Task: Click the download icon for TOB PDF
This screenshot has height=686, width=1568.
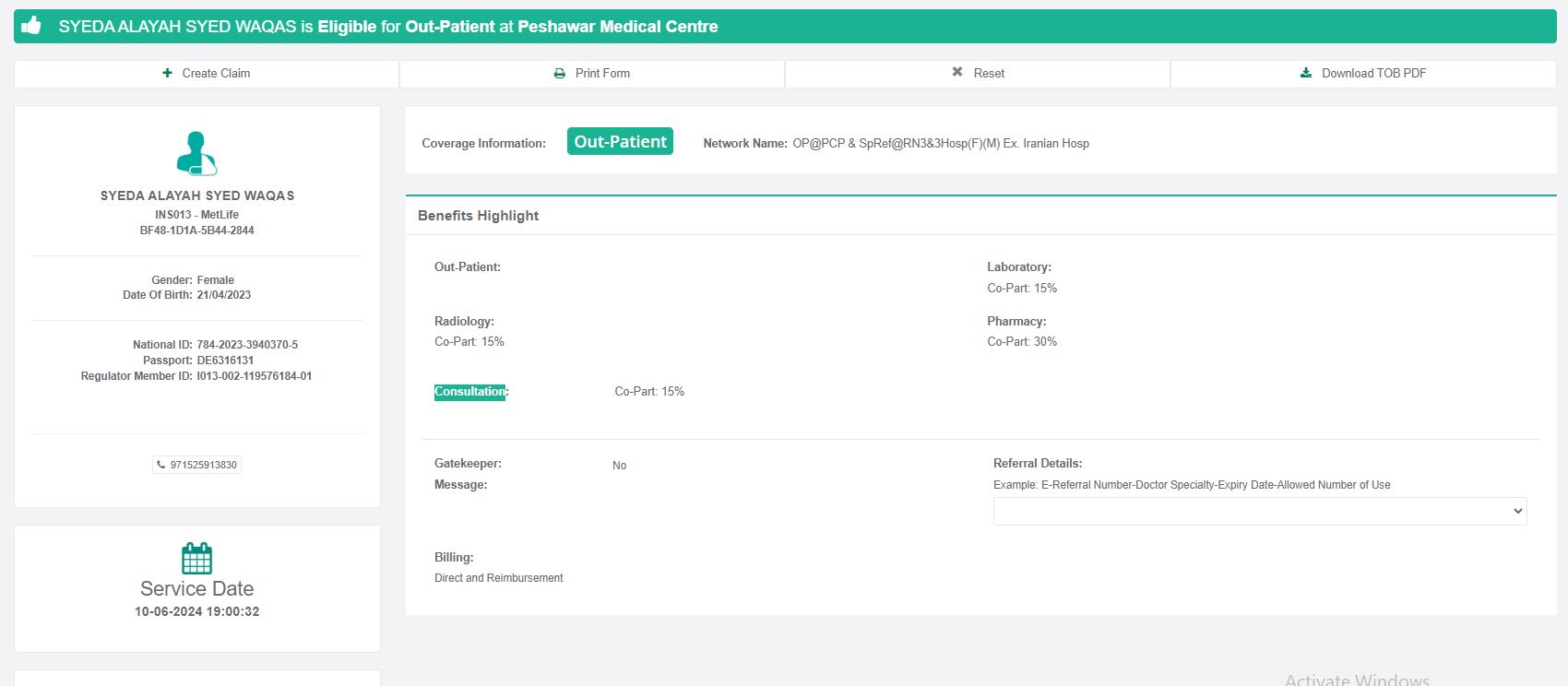Action: pos(1306,73)
